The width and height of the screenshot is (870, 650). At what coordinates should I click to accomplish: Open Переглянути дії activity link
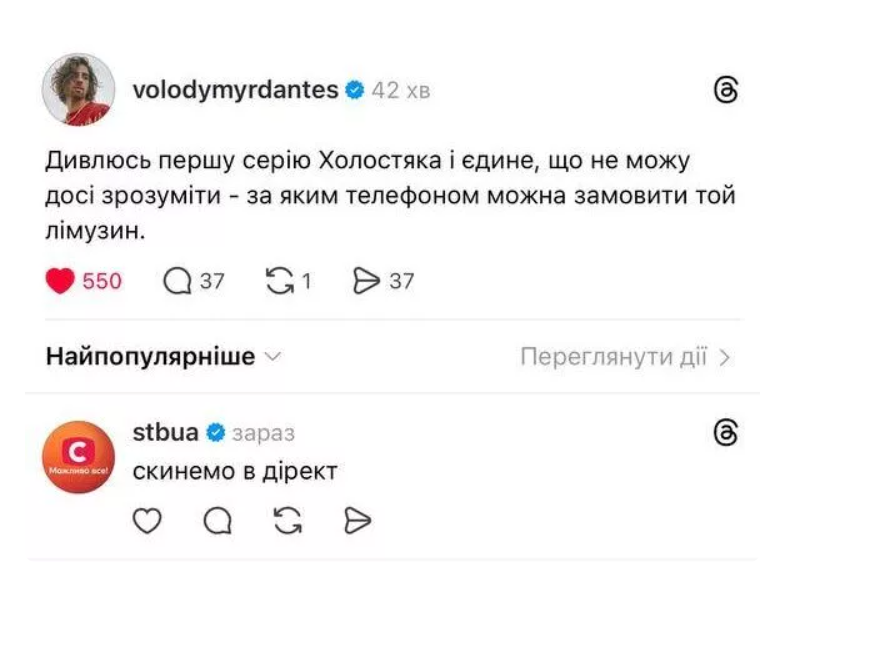tap(613, 357)
